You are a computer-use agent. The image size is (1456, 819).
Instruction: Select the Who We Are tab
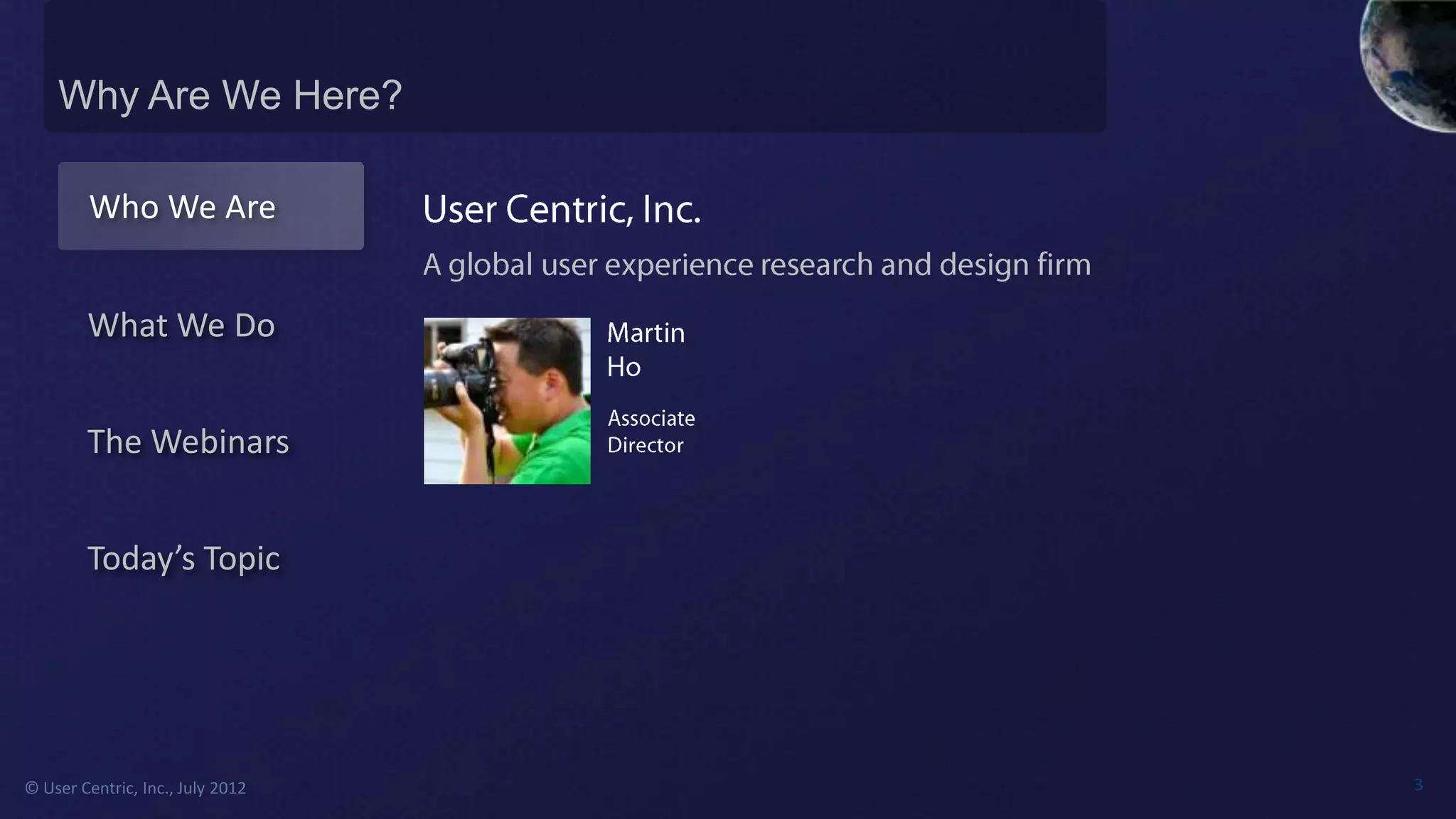[x=210, y=206]
